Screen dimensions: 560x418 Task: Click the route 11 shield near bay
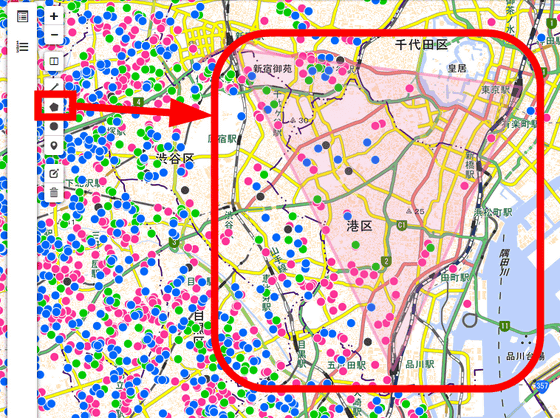pyautogui.click(x=505, y=326)
